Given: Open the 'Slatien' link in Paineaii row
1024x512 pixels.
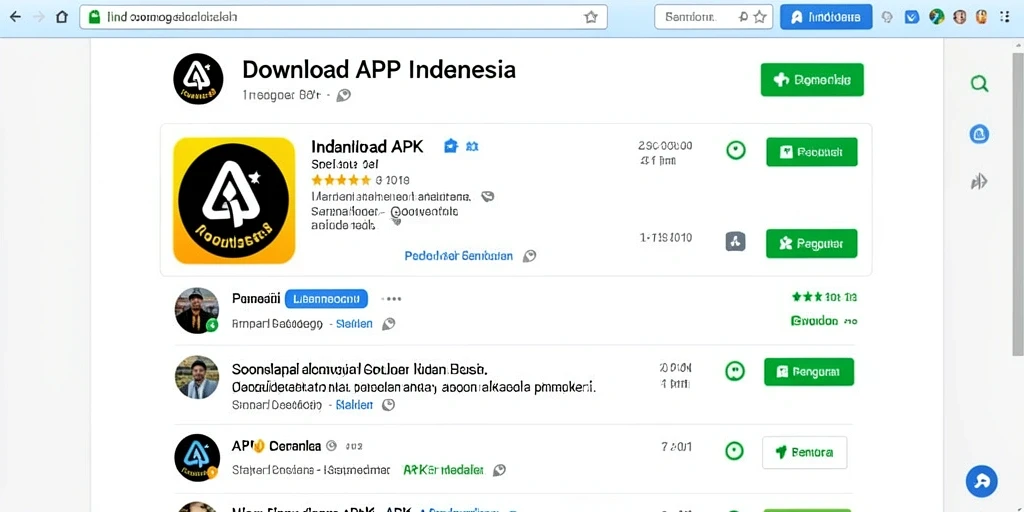Looking at the screenshot, I should tap(354, 323).
